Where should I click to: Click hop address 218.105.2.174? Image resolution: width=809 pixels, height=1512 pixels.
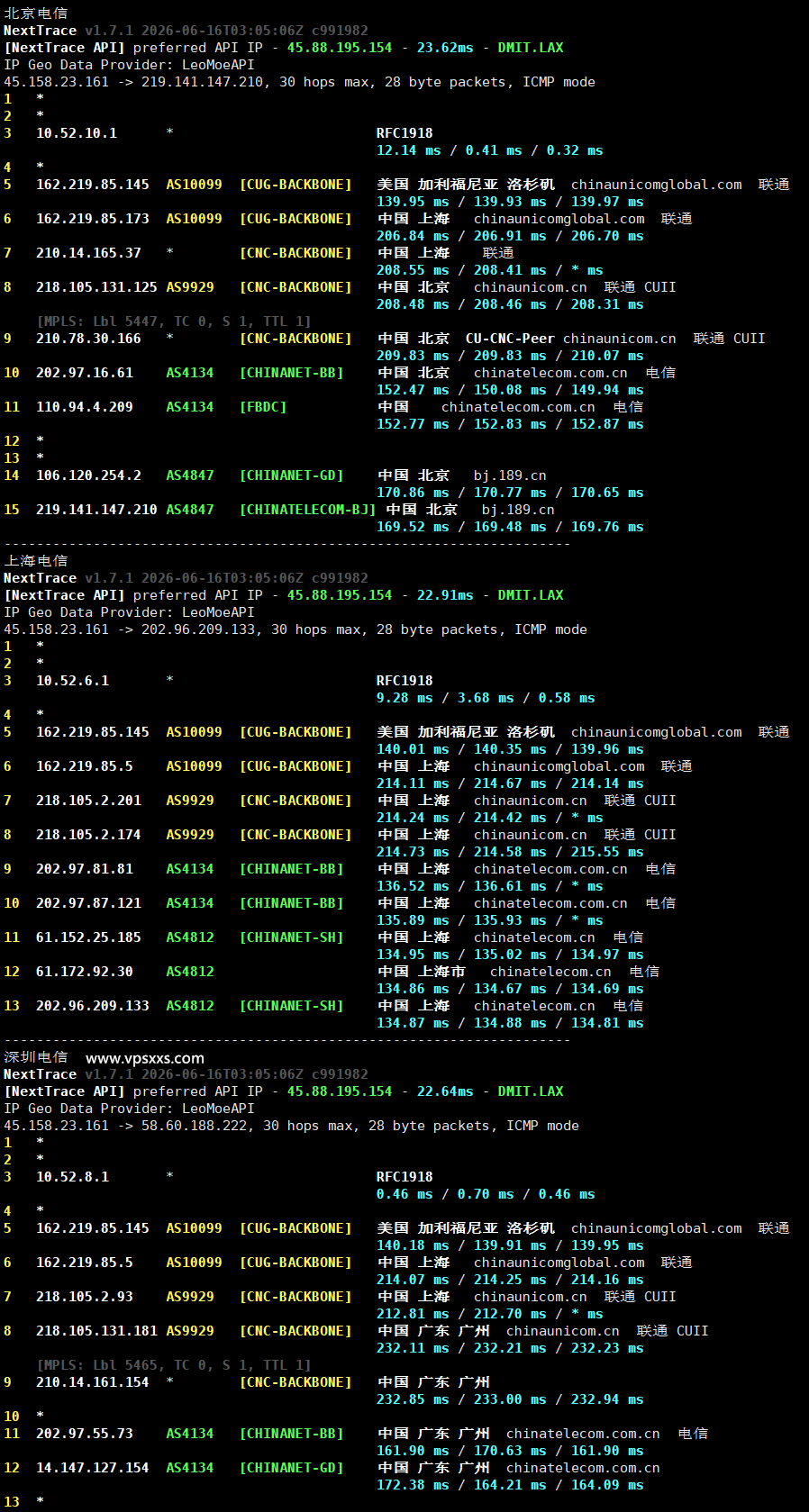pyautogui.click(x=88, y=835)
